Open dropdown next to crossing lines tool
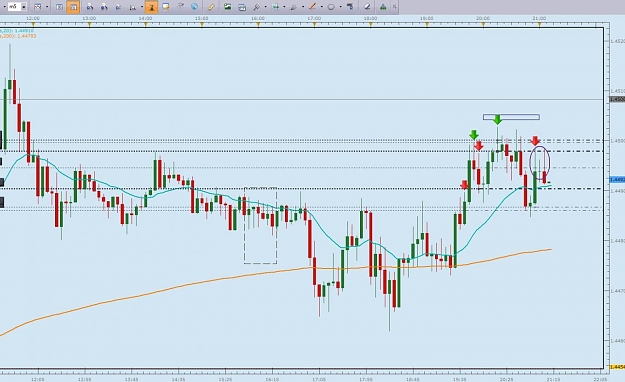The image size is (625, 382). click(265, 7)
